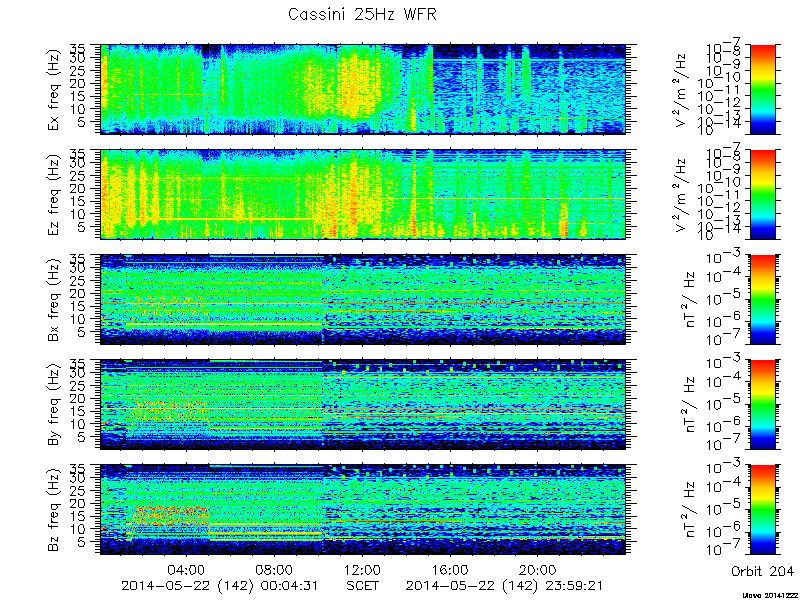
Task: Click the nT²/Hz unit label beside By colorbar
Action: pyautogui.click(x=689, y=405)
